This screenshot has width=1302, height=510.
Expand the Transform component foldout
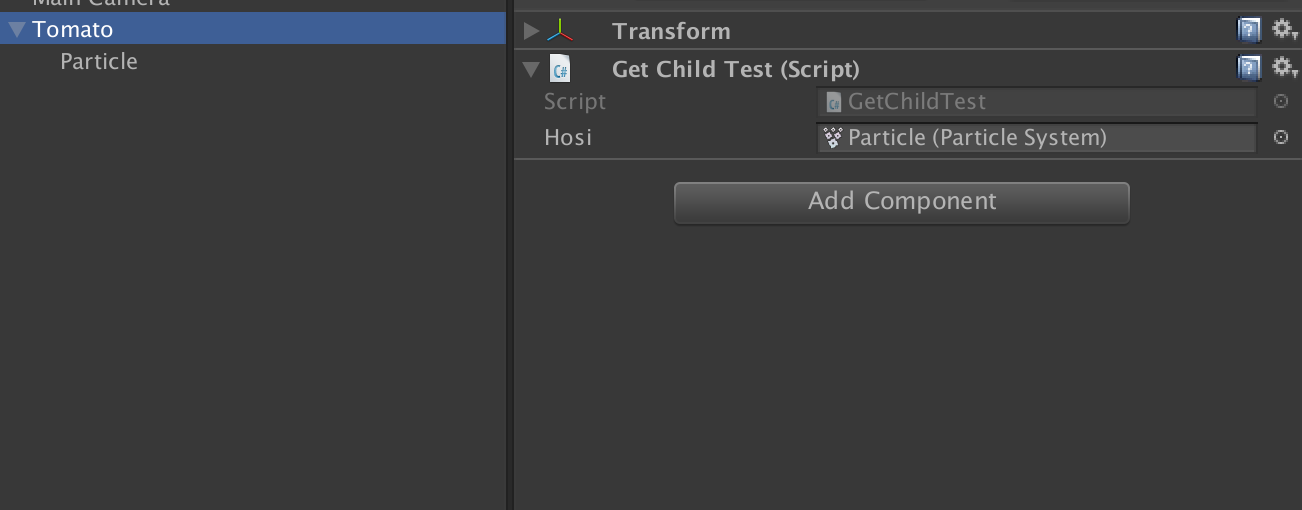pos(531,31)
